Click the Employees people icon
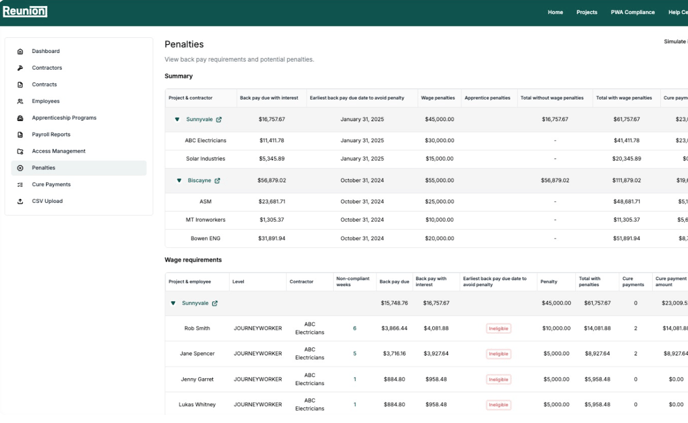 click(20, 101)
